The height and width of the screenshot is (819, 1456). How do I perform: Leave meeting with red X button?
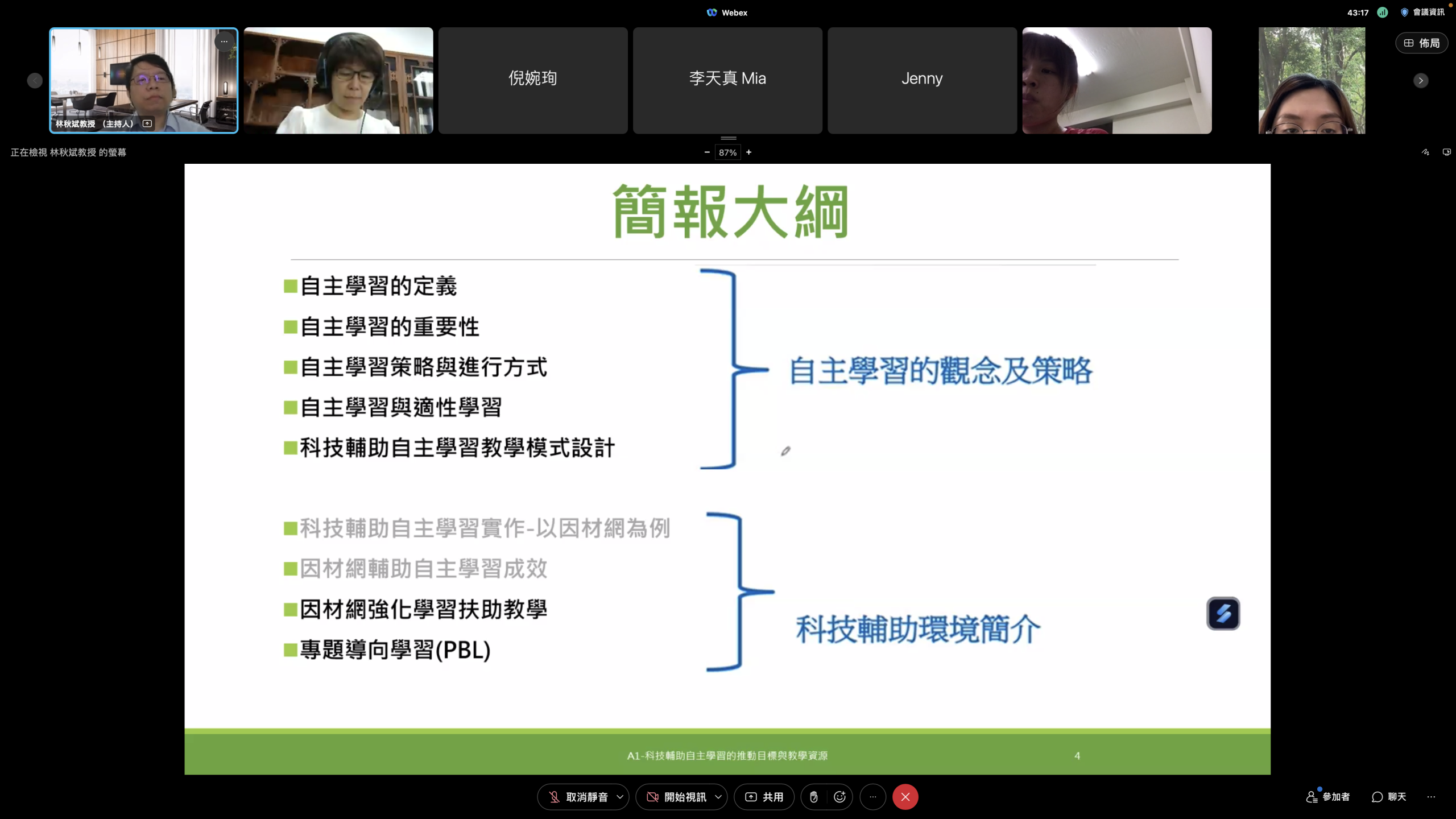point(905,797)
